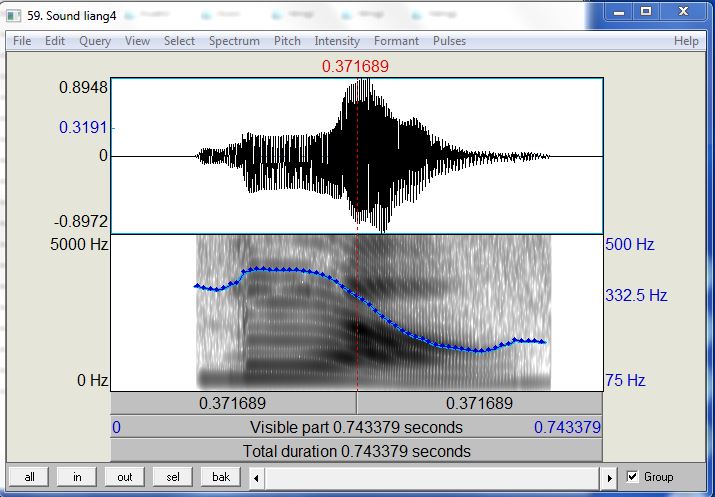Viewport: 715px width, 497px height.
Task: Click the window end time 0.743379 label
Action: pyautogui.click(x=567, y=427)
